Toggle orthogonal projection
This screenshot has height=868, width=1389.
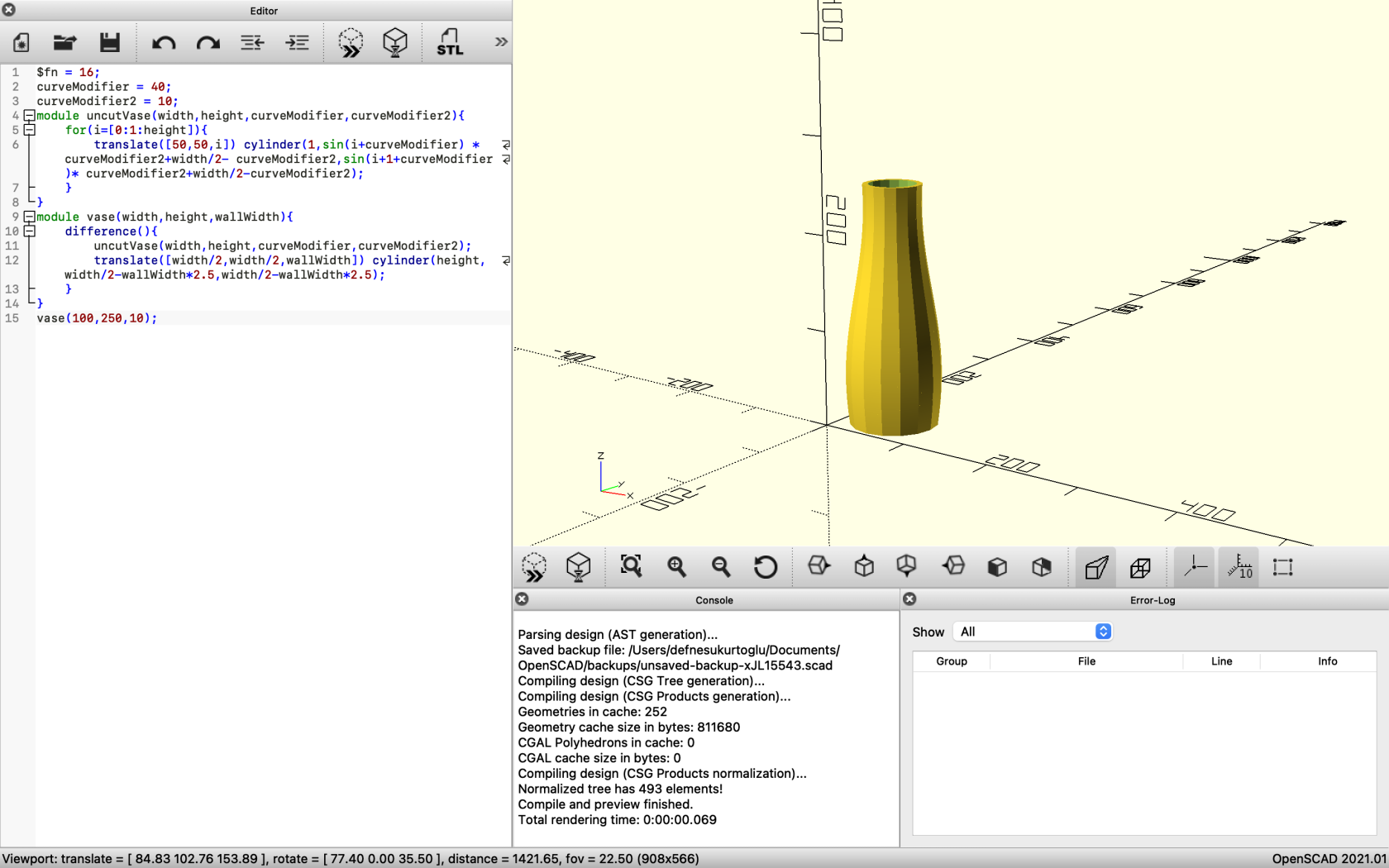(x=1141, y=567)
